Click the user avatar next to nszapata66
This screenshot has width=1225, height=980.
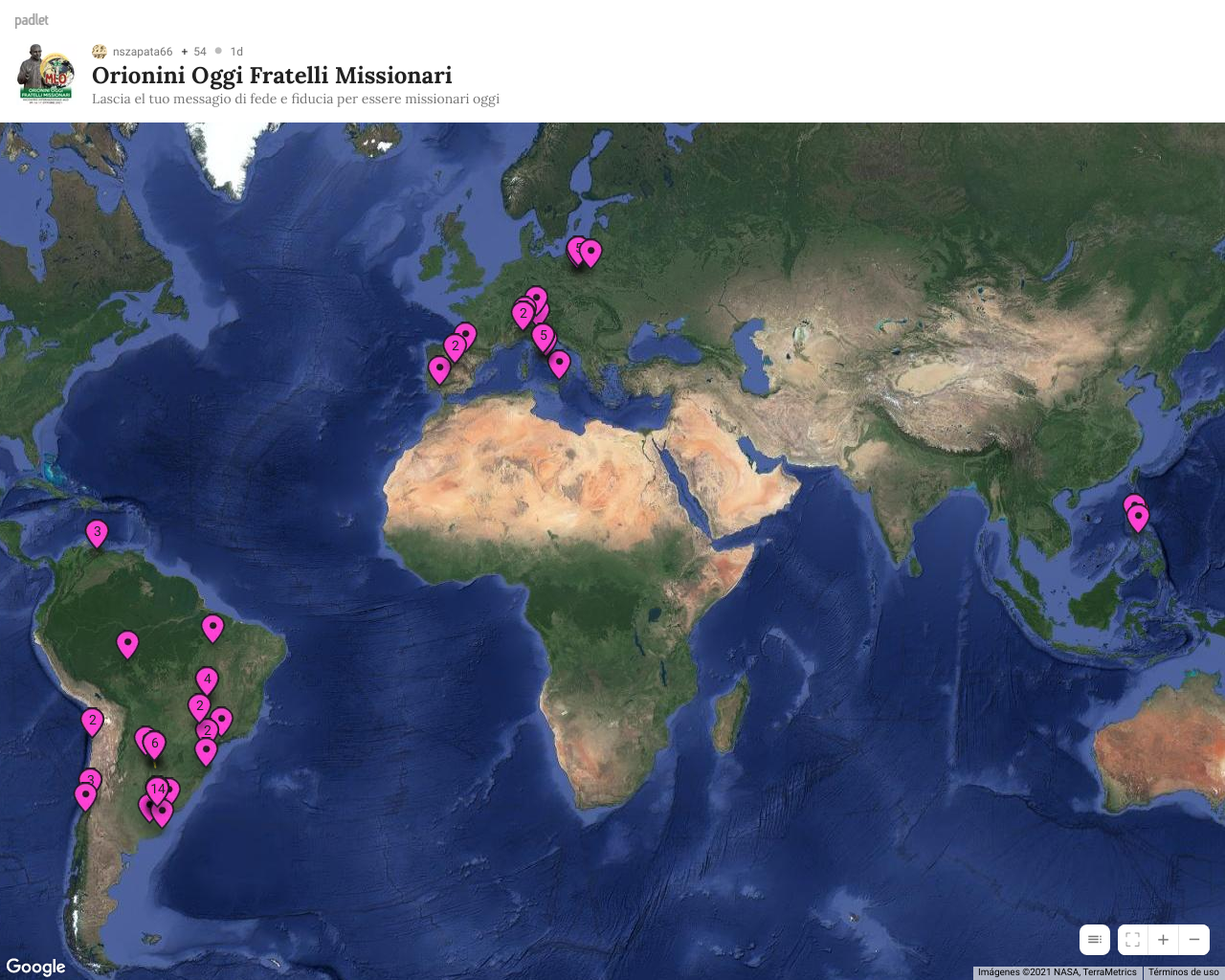point(100,52)
